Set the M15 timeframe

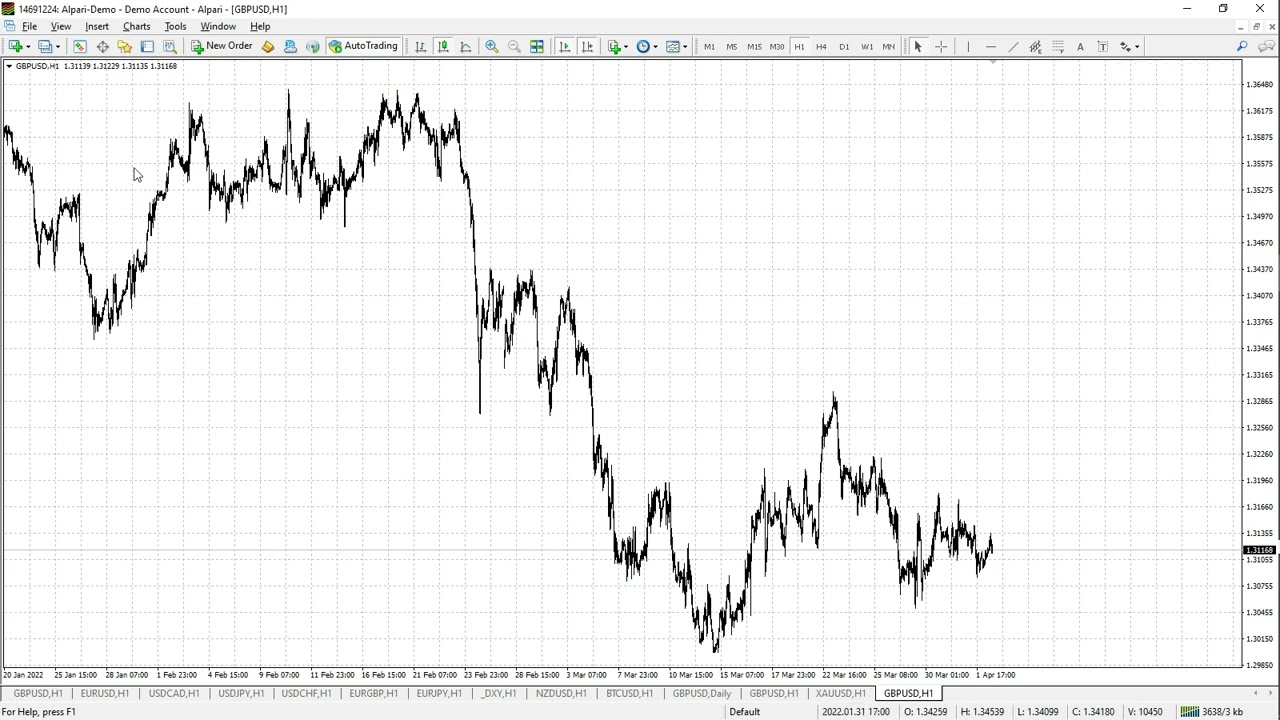pyautogui.click(x=754, y=46)
